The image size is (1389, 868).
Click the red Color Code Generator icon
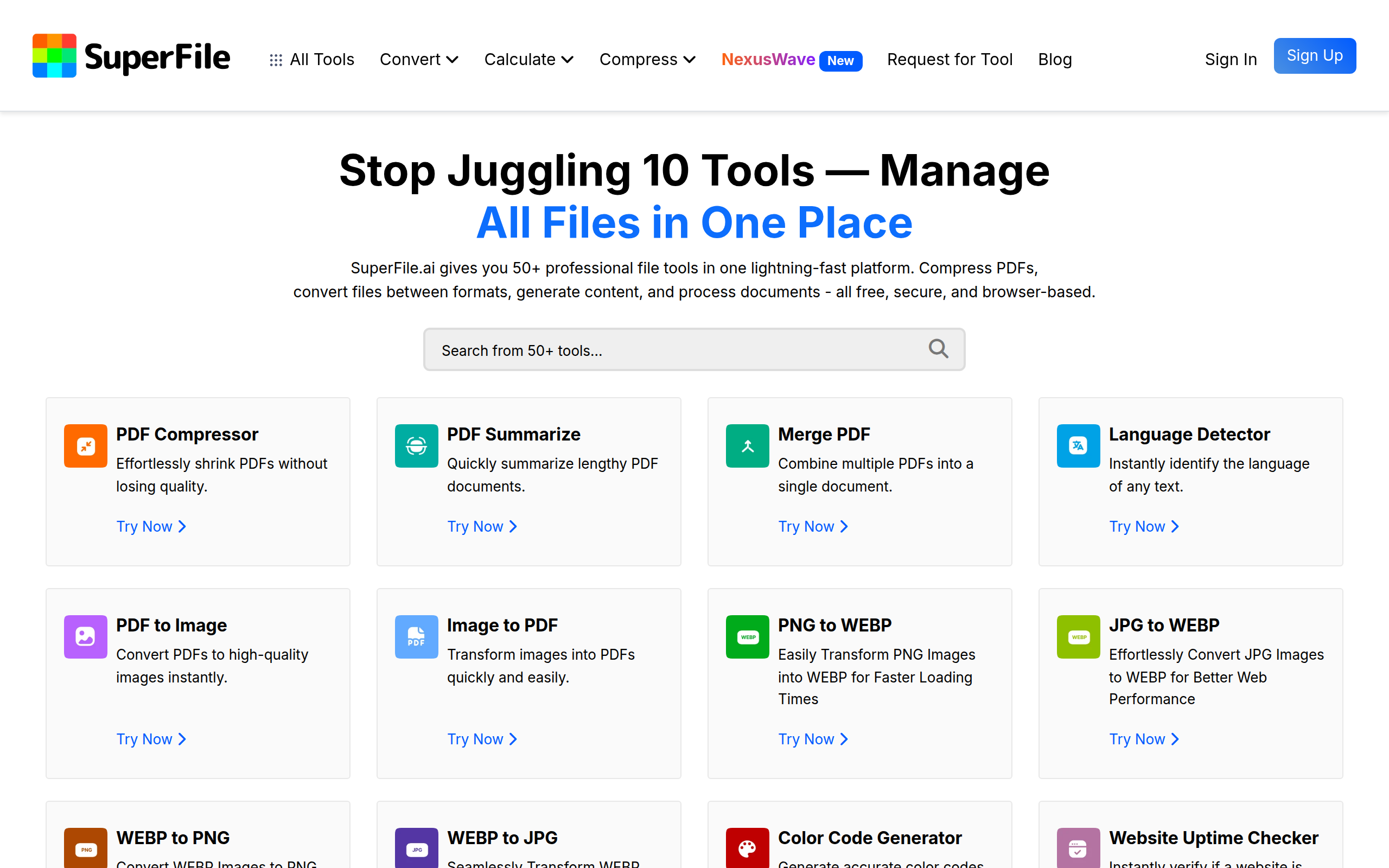747,848
